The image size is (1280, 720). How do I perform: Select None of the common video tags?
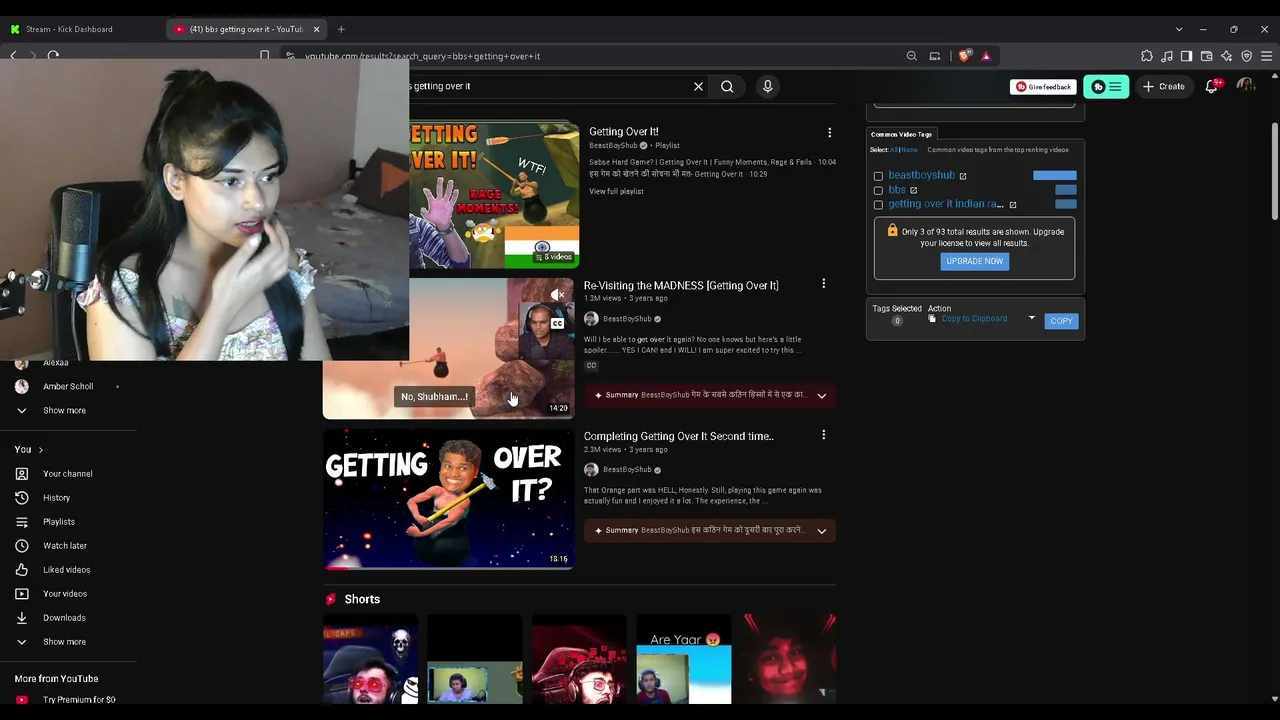(x=909, y=150)
